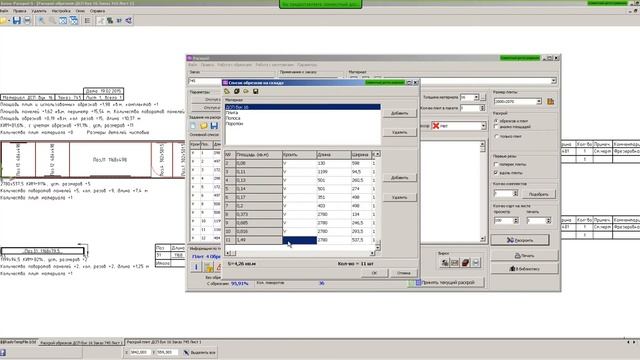Click the purple arrow icon ending the main toolbar
The height and width of the screenshot is (360, 640).
129,20
